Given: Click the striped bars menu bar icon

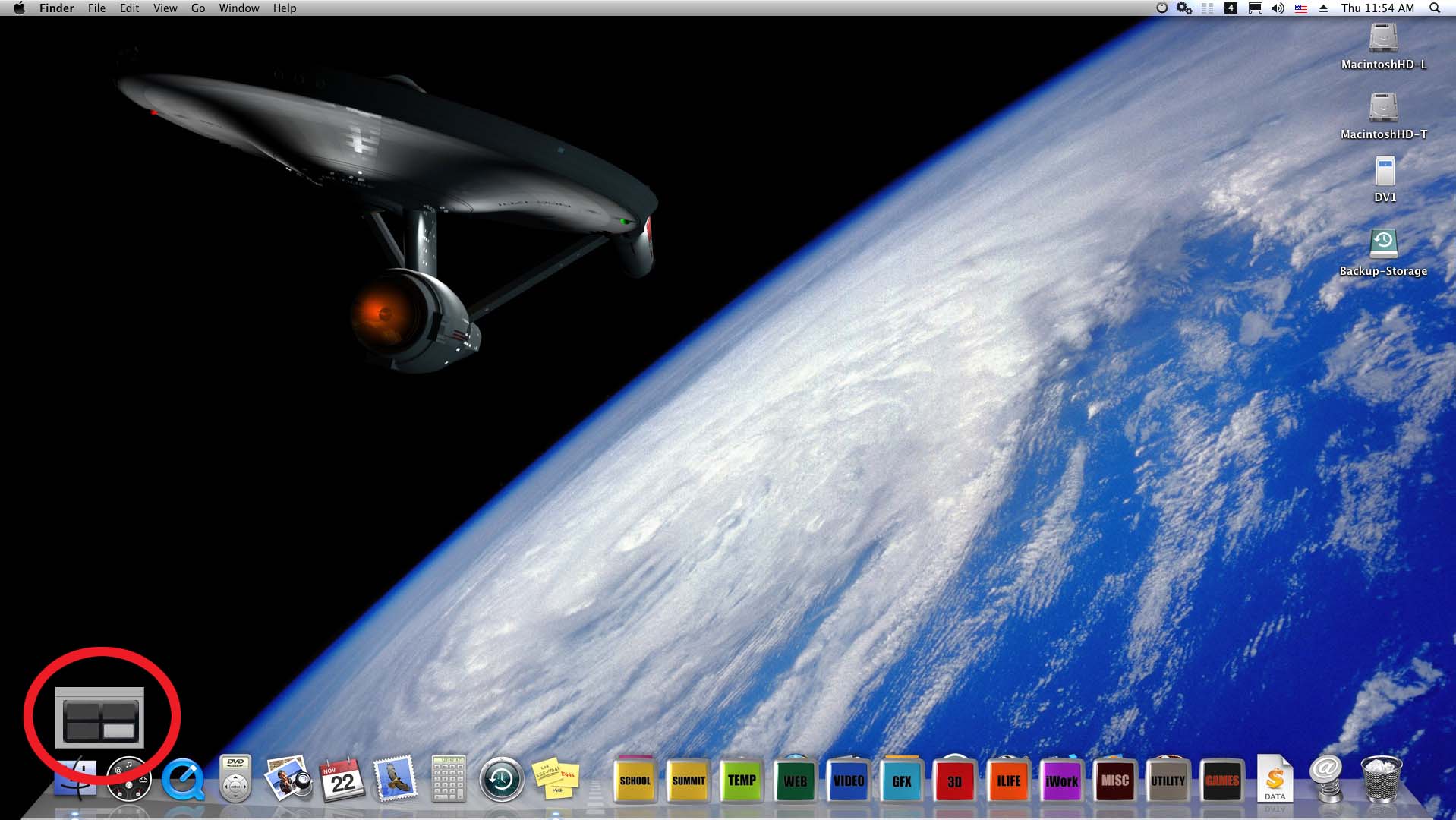Looking at the screenshot, I should coord(1207,8).
